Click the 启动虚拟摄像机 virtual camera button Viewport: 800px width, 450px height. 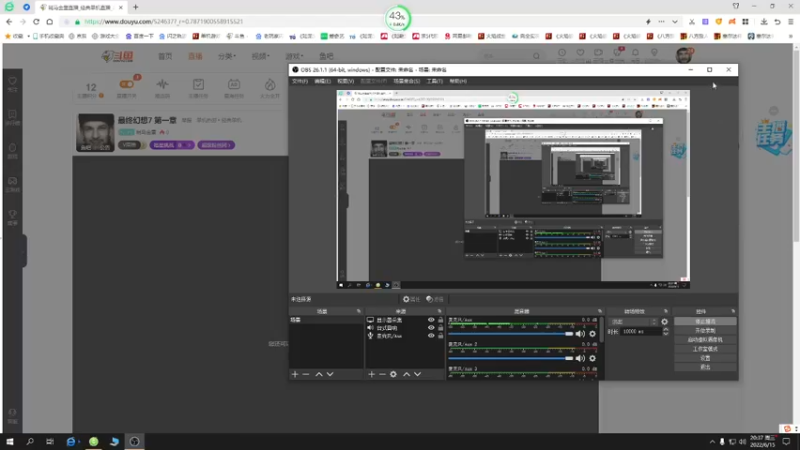click(705, 340)
